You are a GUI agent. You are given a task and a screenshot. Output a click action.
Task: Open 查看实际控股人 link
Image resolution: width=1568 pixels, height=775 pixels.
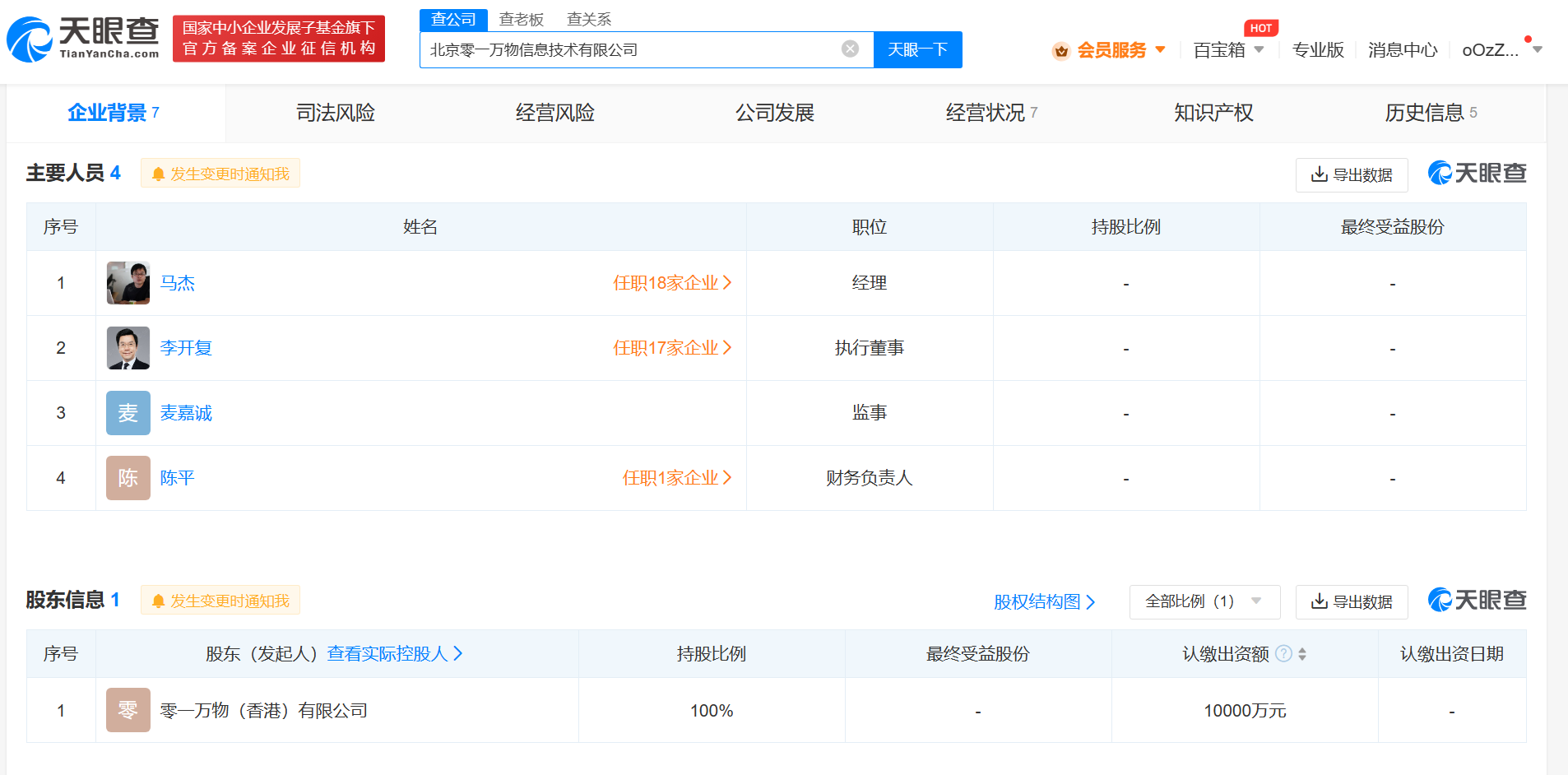pos(395,653)
